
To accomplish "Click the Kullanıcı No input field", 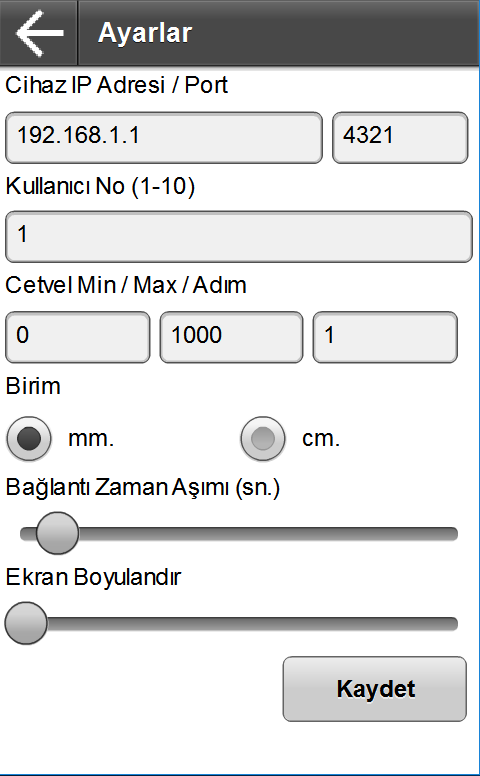I will (x=239, y=237).
